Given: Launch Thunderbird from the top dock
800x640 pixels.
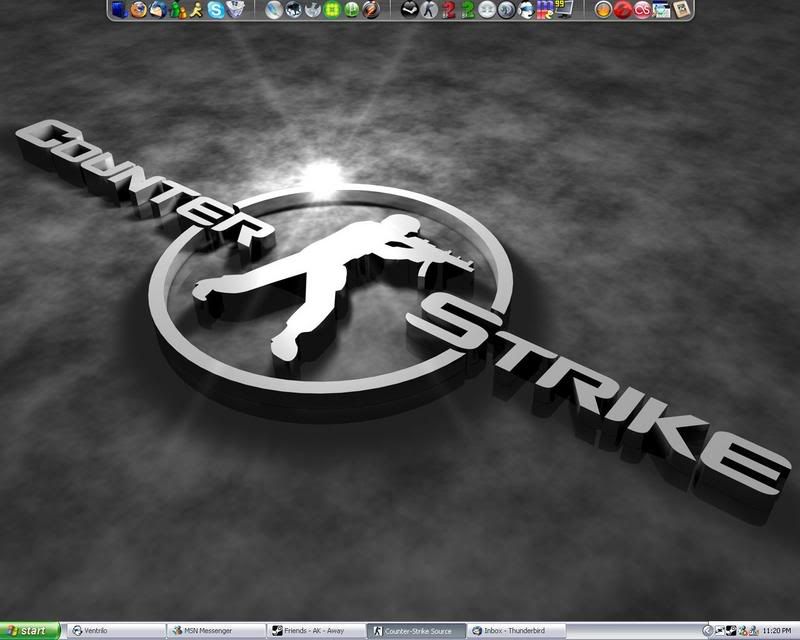Looking at the screenshot, I should (x=158, y=10).
